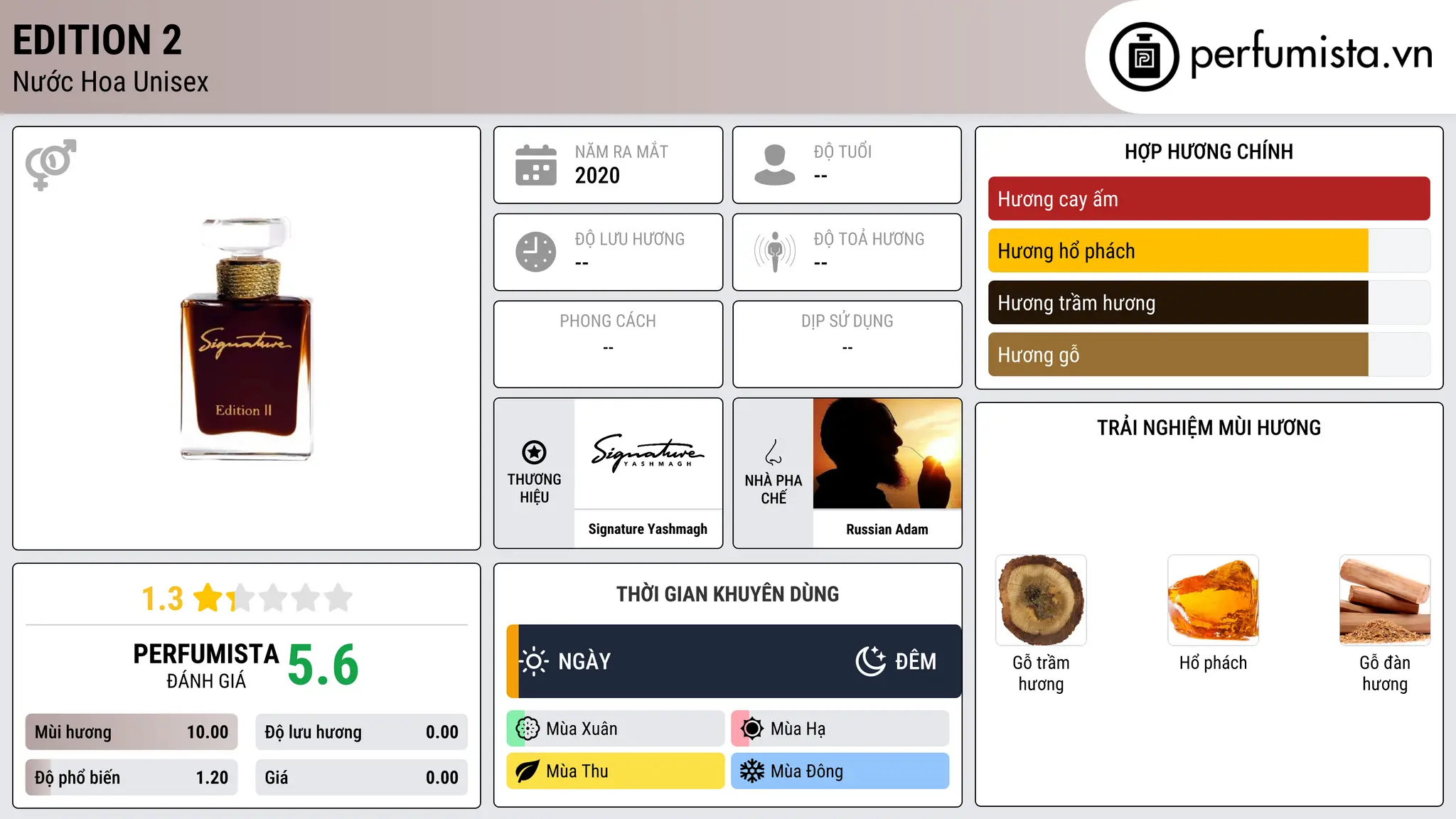Select the Gỗ trầm hương note image
Viewport: 1456px width, 819px height.
[1041, 600]
